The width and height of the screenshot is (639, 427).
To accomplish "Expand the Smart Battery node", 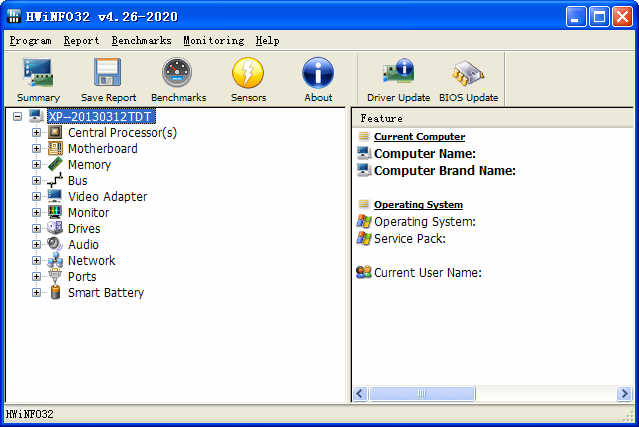I will (x=36, y=293).
